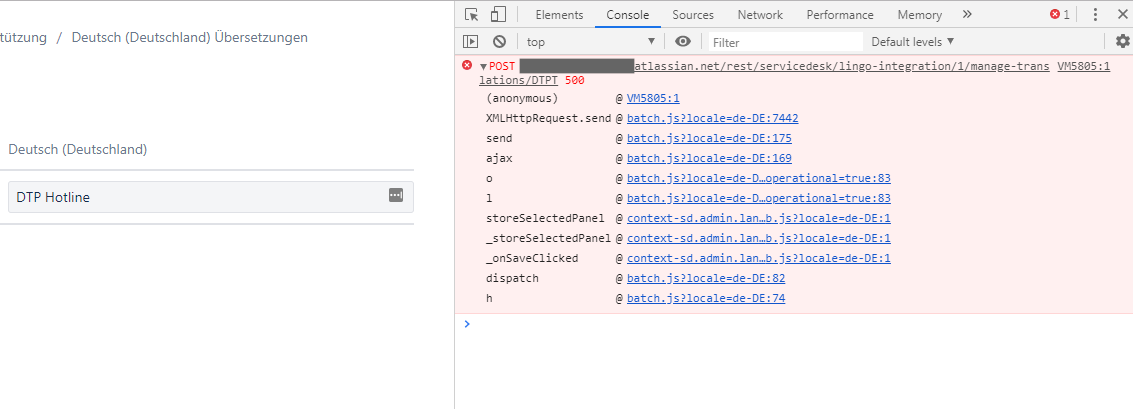Screen dimensions: 1133x409
Task: Click the XMLHttpRequest.send function name
Action: click(x=548, y=118)
